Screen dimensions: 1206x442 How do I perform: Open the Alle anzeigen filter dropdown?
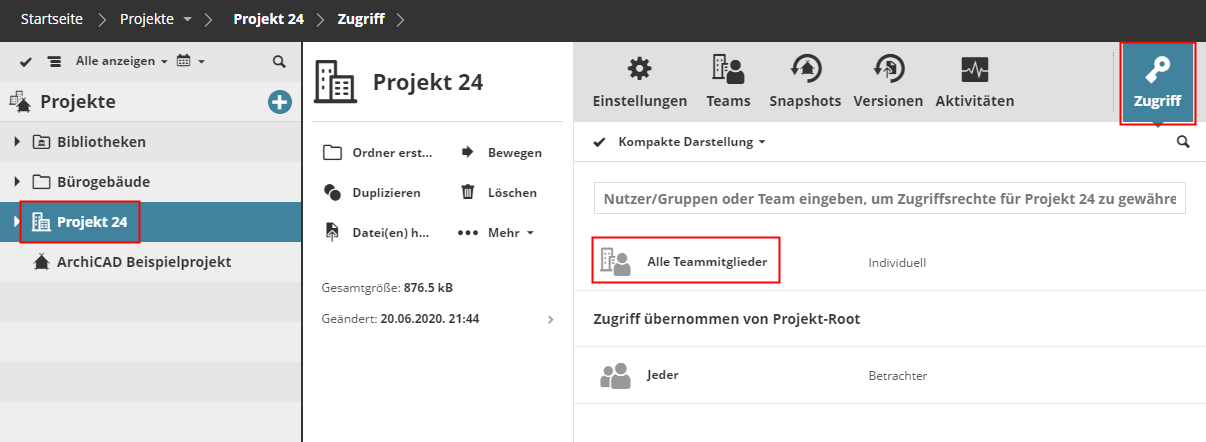coord(122,62)
